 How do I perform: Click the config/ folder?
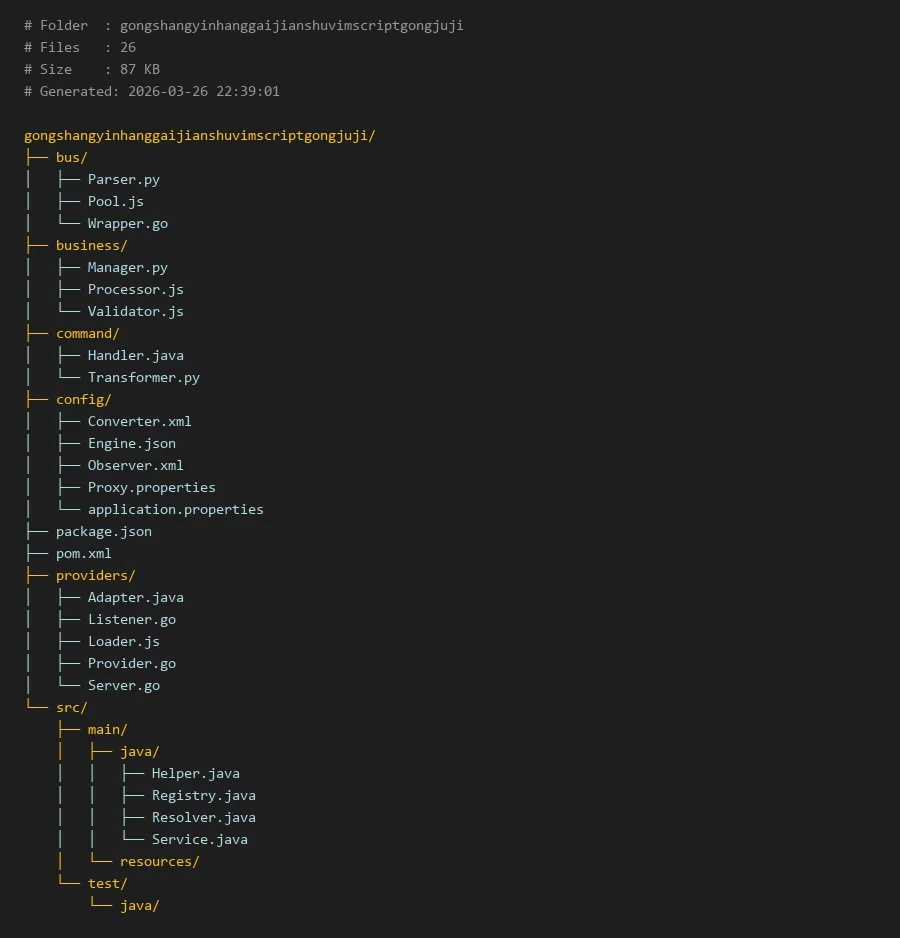(83, 399)
